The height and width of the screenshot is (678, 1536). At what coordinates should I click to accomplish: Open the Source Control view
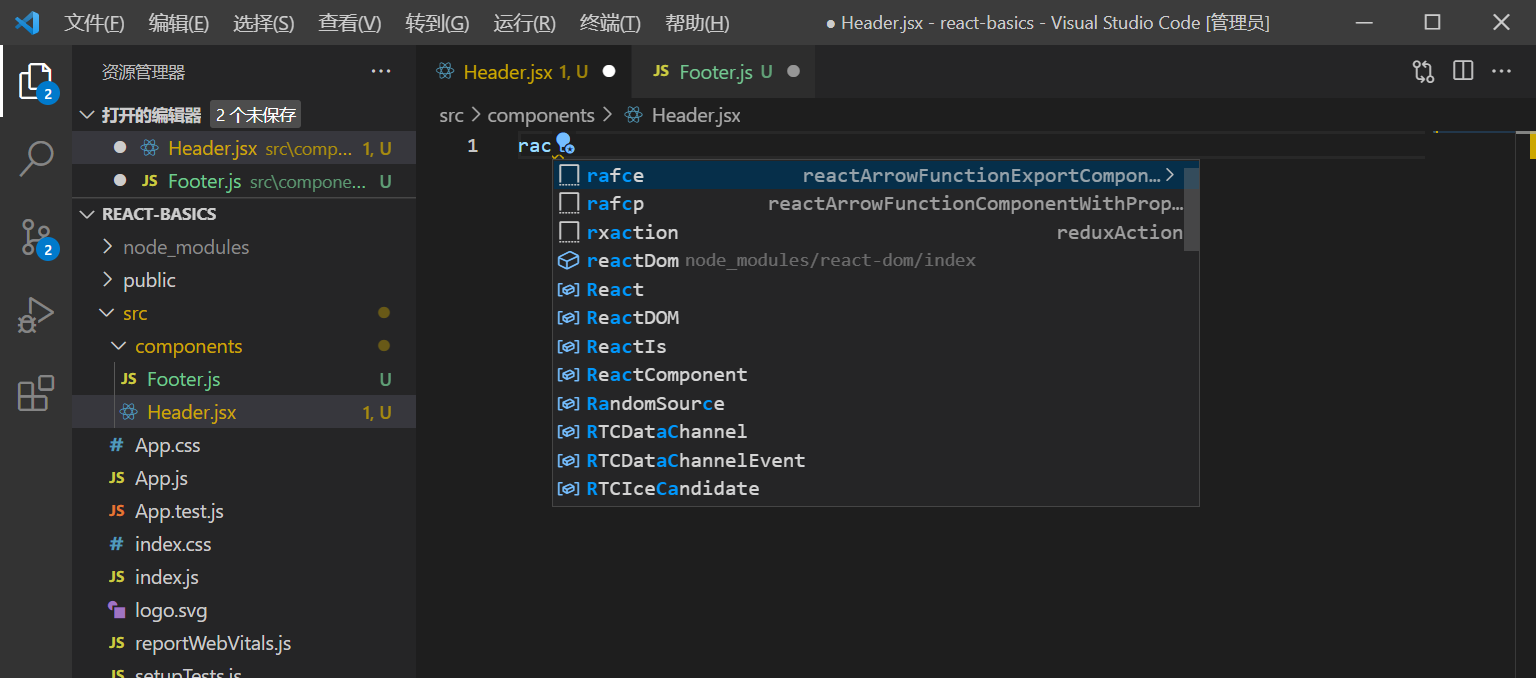(36, 238)
